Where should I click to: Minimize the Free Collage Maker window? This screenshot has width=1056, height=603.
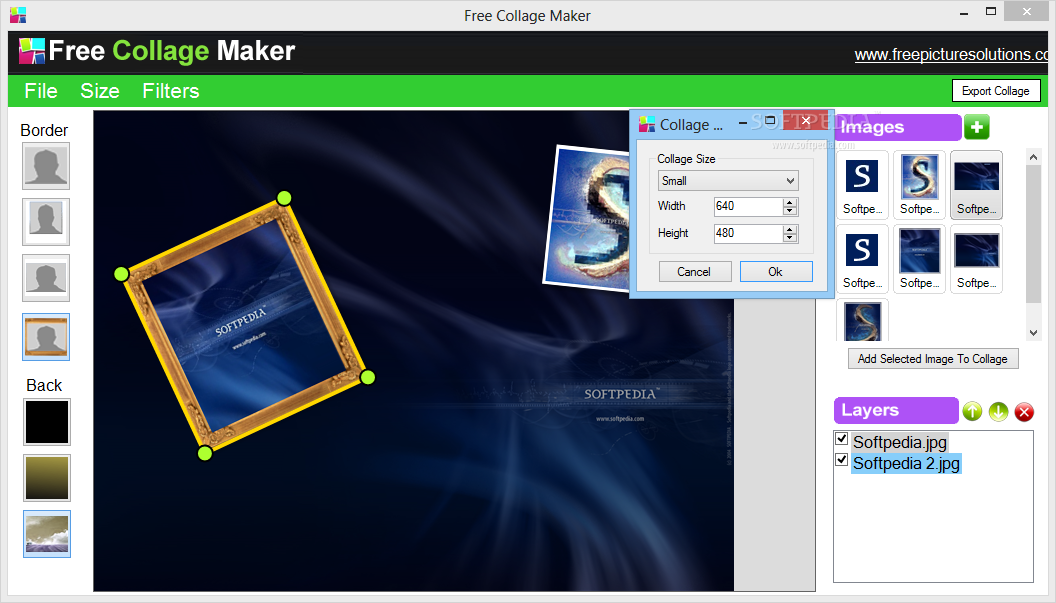[x=964, y=13]
